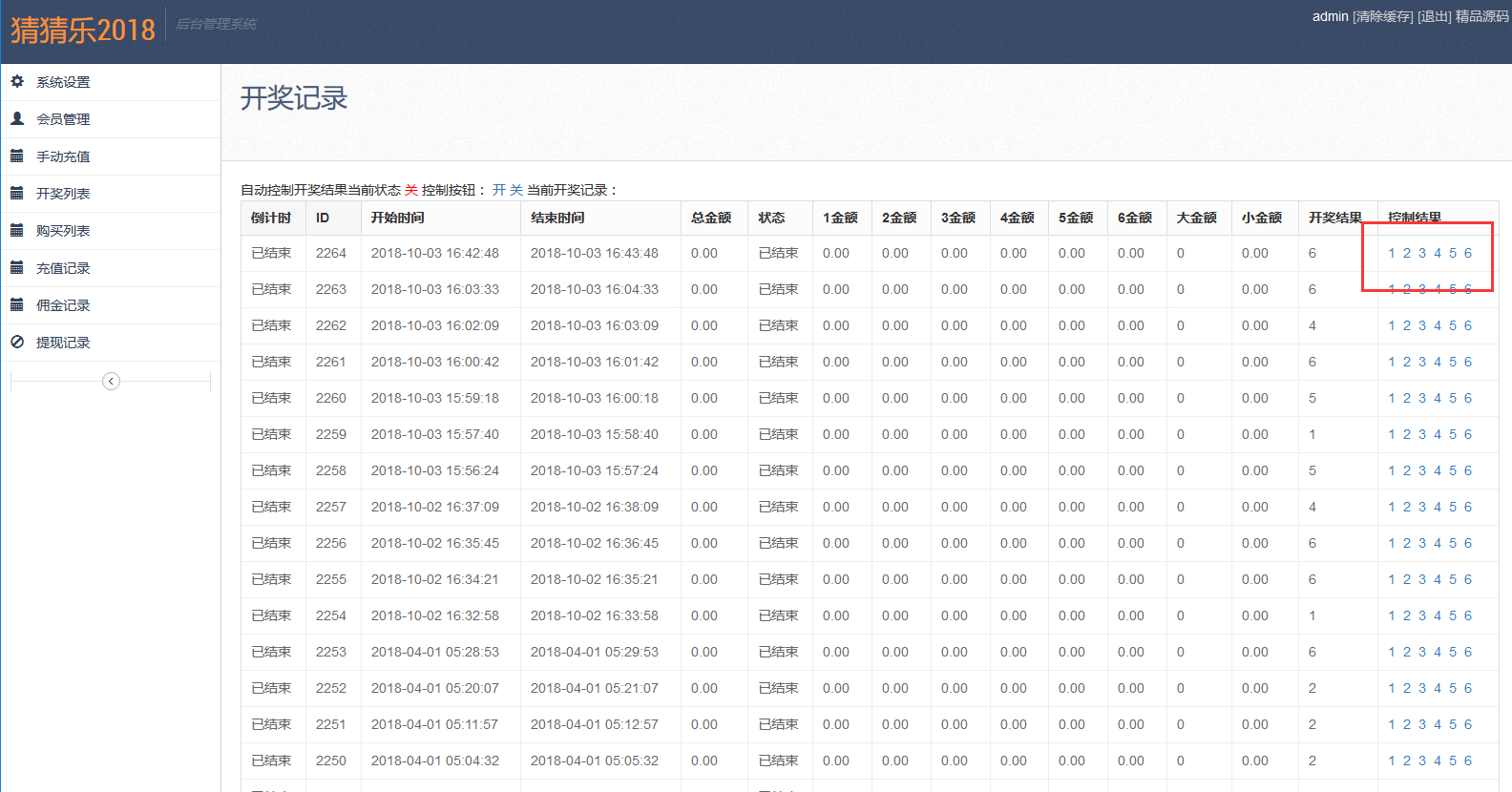Screen dimensions: 1512x792
Task: Open the 开奖列表 menu item
Action: click(x=63, y=194)
